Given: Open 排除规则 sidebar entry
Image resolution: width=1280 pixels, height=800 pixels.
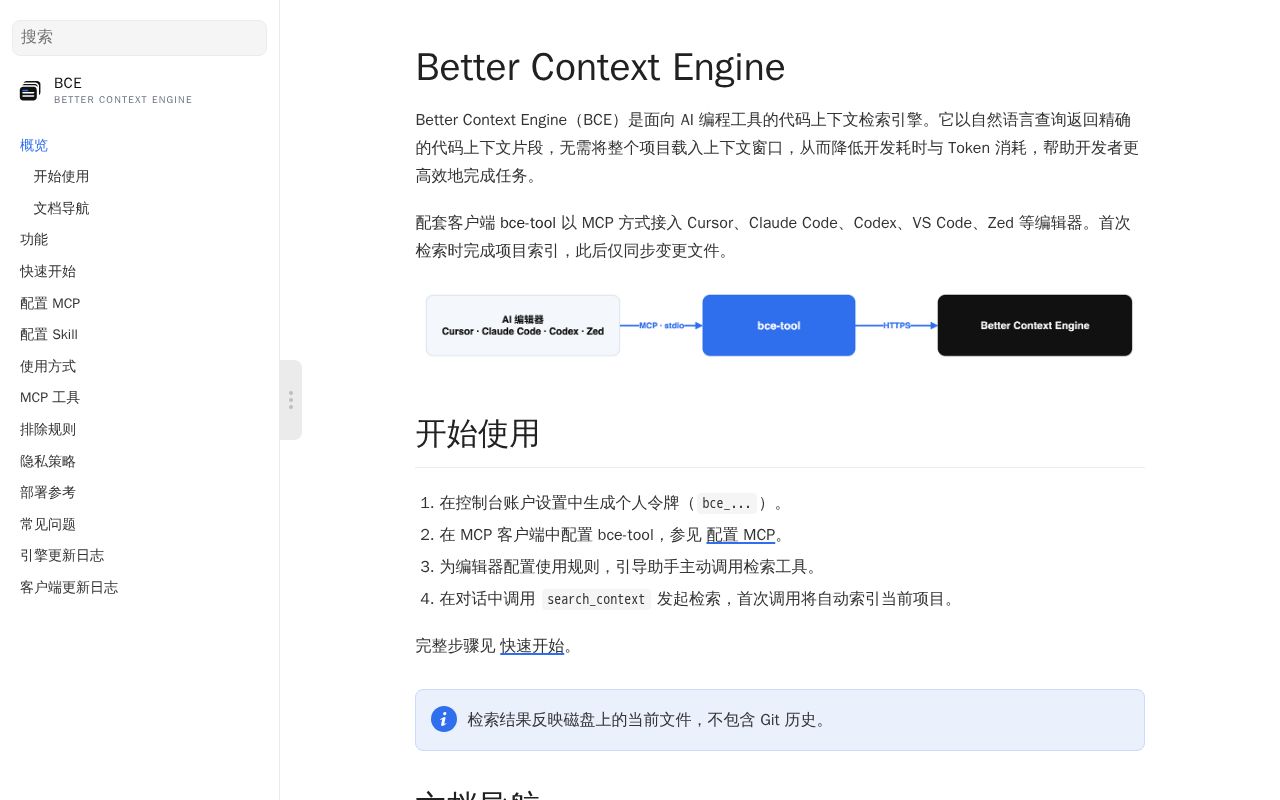Looking at the screenshot, I should coord(48,429).
